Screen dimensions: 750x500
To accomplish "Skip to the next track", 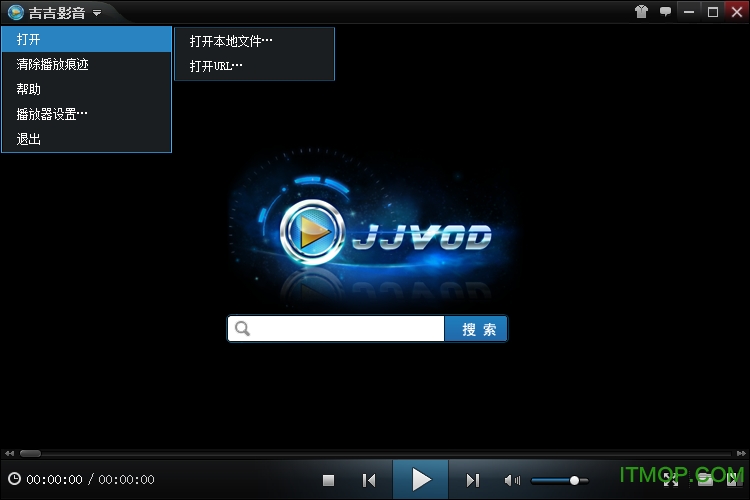I will tap(473, 480).
